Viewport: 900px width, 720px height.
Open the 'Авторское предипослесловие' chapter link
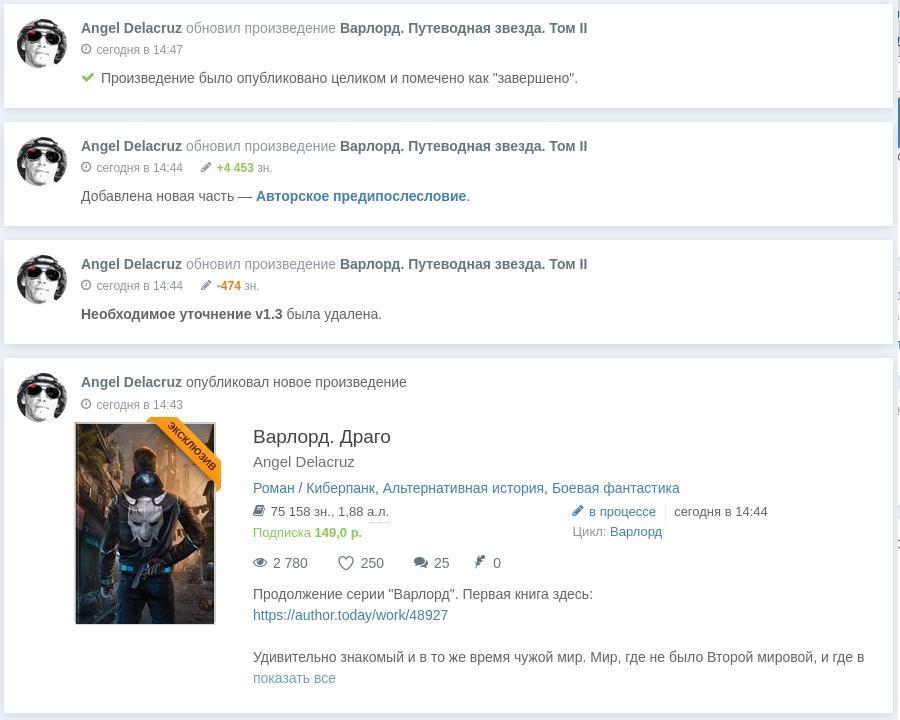(x=361, y=196)
